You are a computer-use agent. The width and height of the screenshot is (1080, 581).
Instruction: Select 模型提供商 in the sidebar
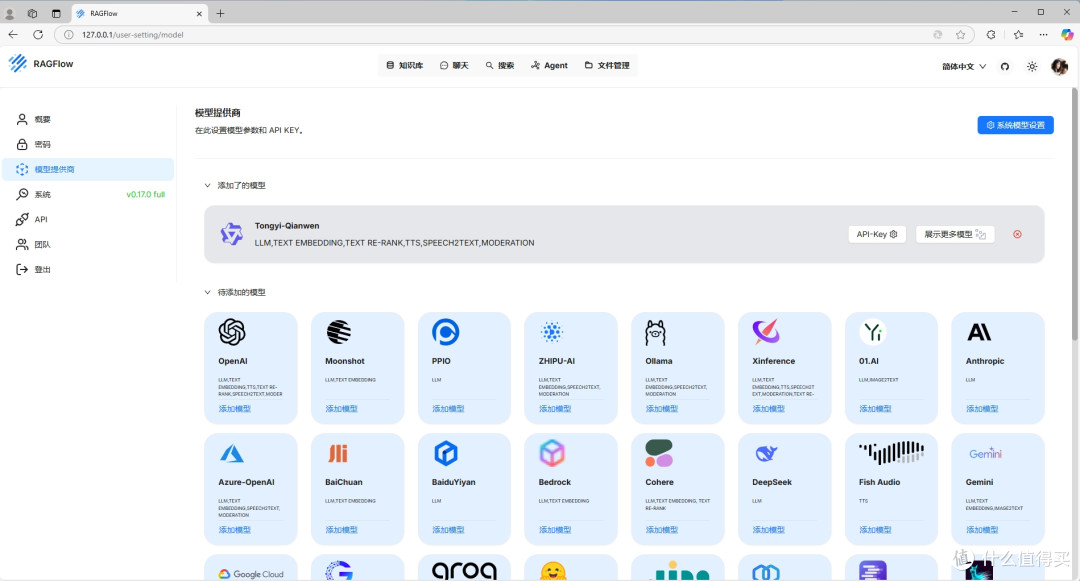tap(88, 169)
